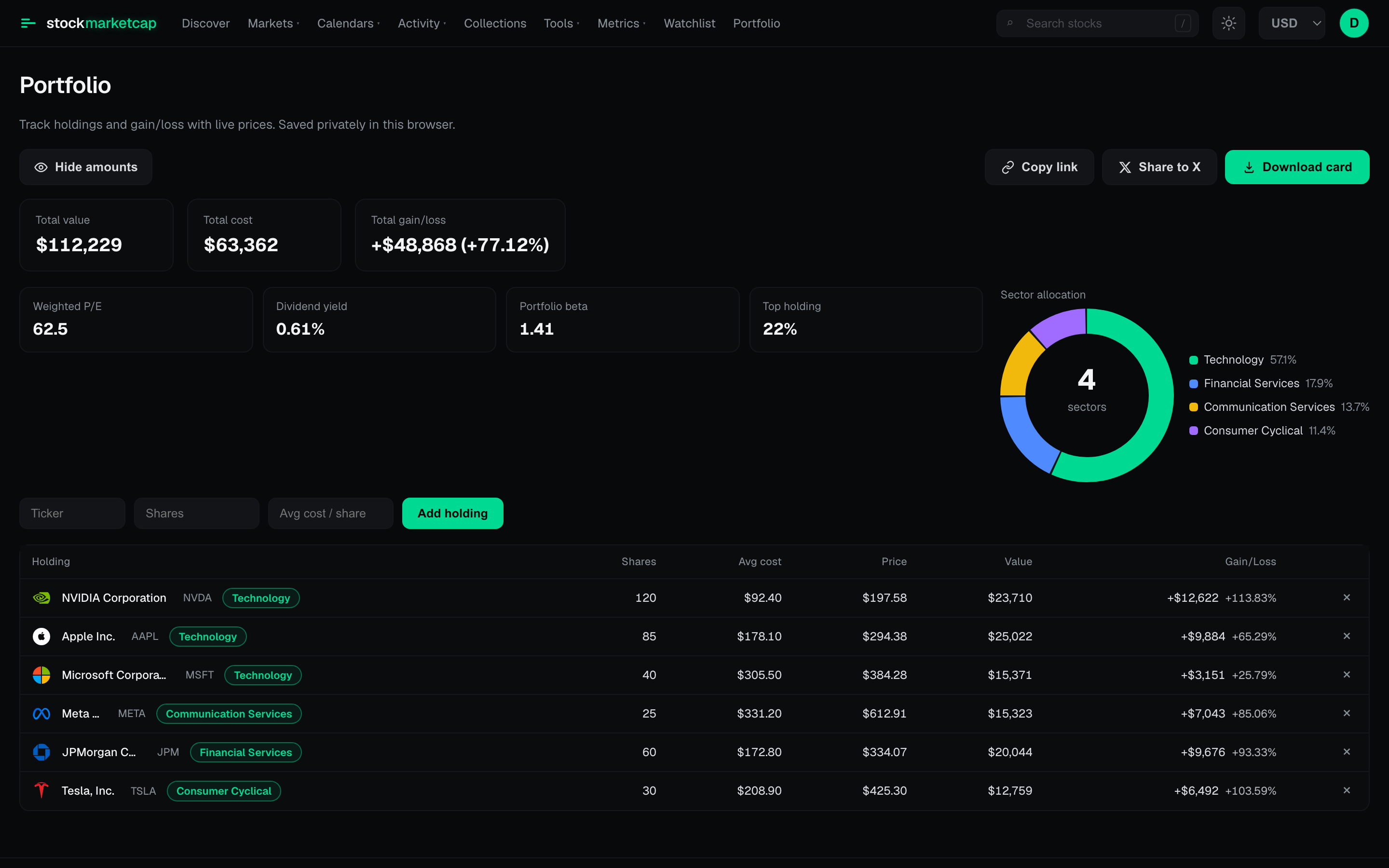Click the Avg cost column header

[759, 561]
